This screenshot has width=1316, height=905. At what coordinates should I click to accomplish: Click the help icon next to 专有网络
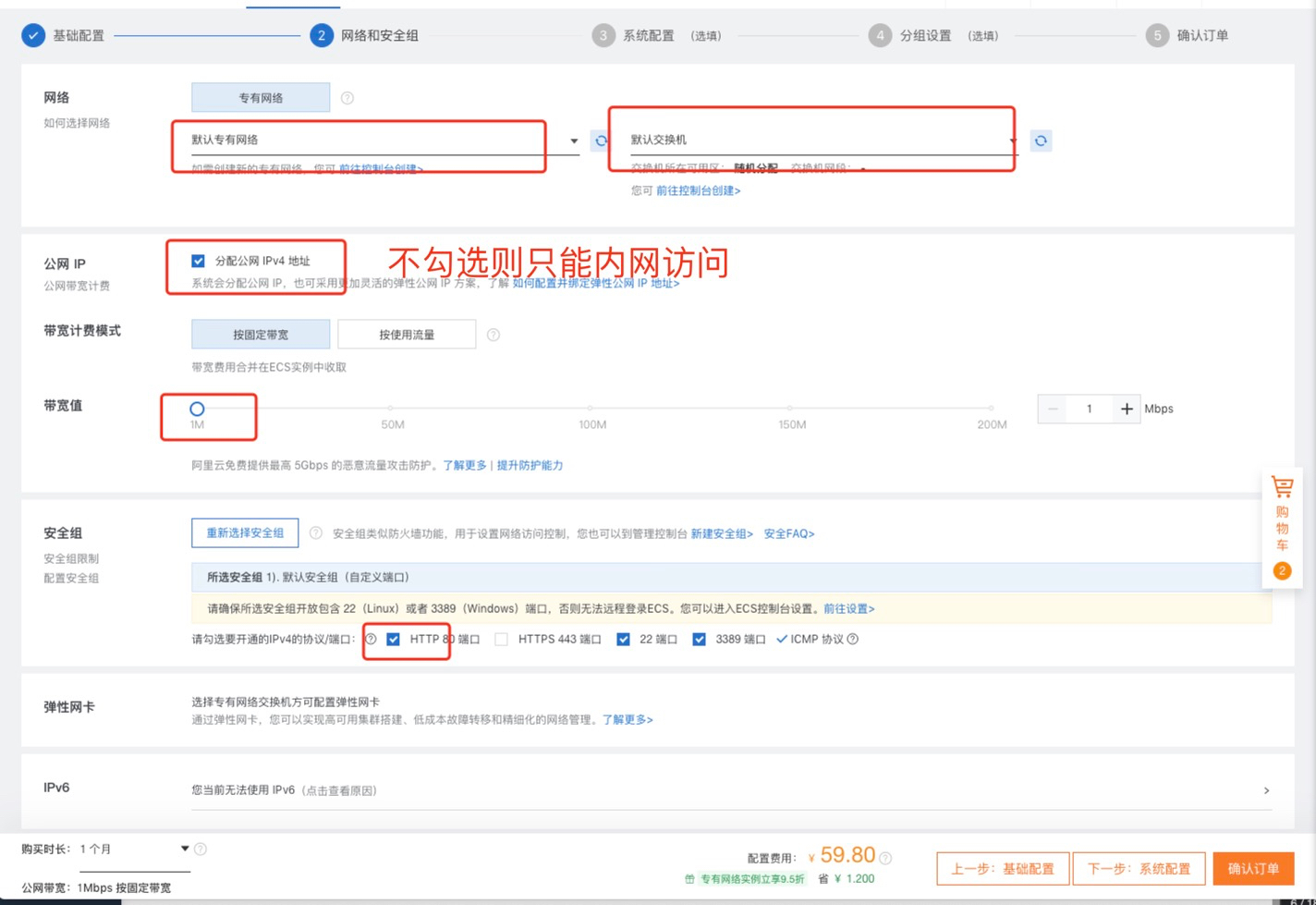347,98
